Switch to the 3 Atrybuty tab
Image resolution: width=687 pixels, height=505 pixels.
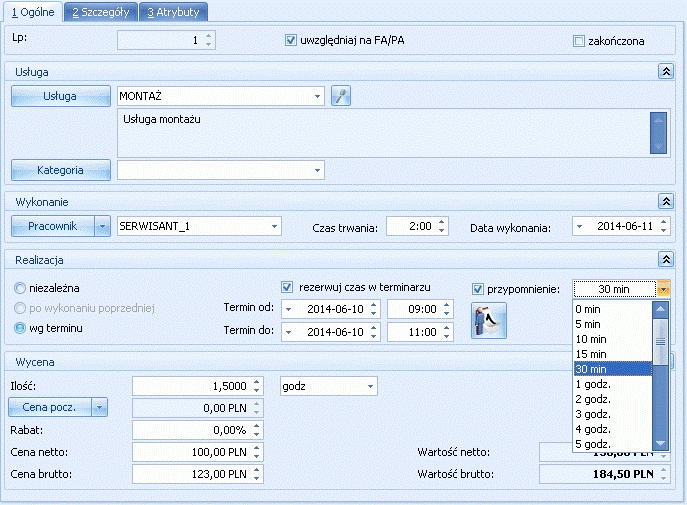(173, 12)
